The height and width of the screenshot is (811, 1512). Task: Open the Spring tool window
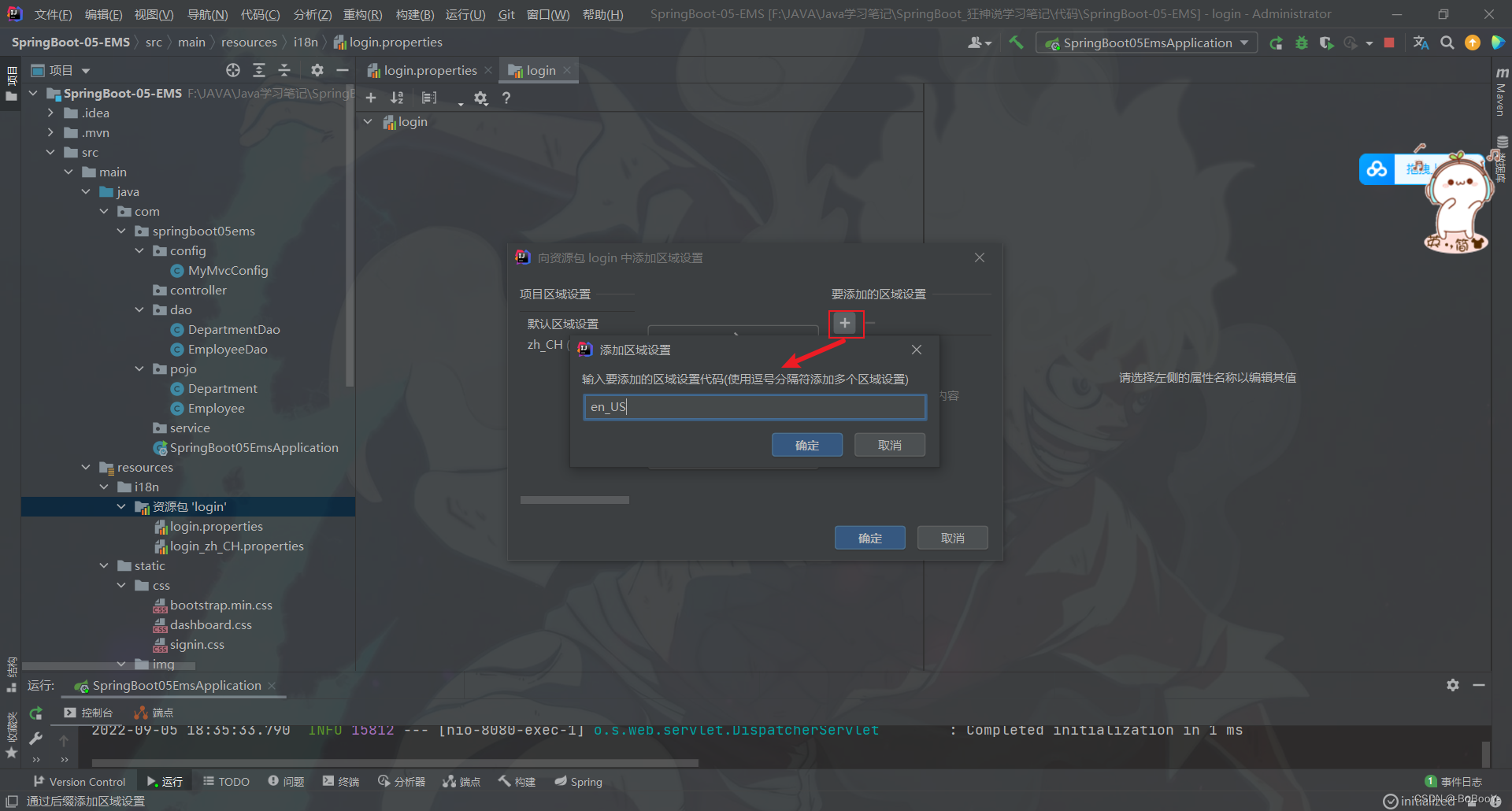click(578, 782)
